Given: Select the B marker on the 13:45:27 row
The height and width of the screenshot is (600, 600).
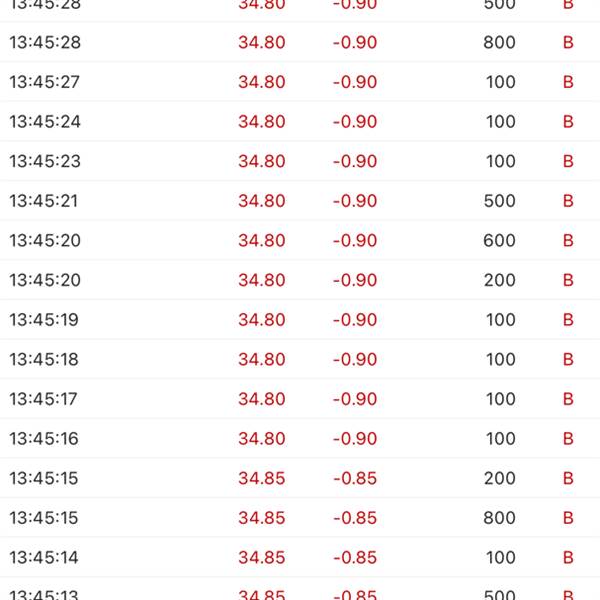Looking at the screenshot, I should pyautogui.click(x=568, y=82).
